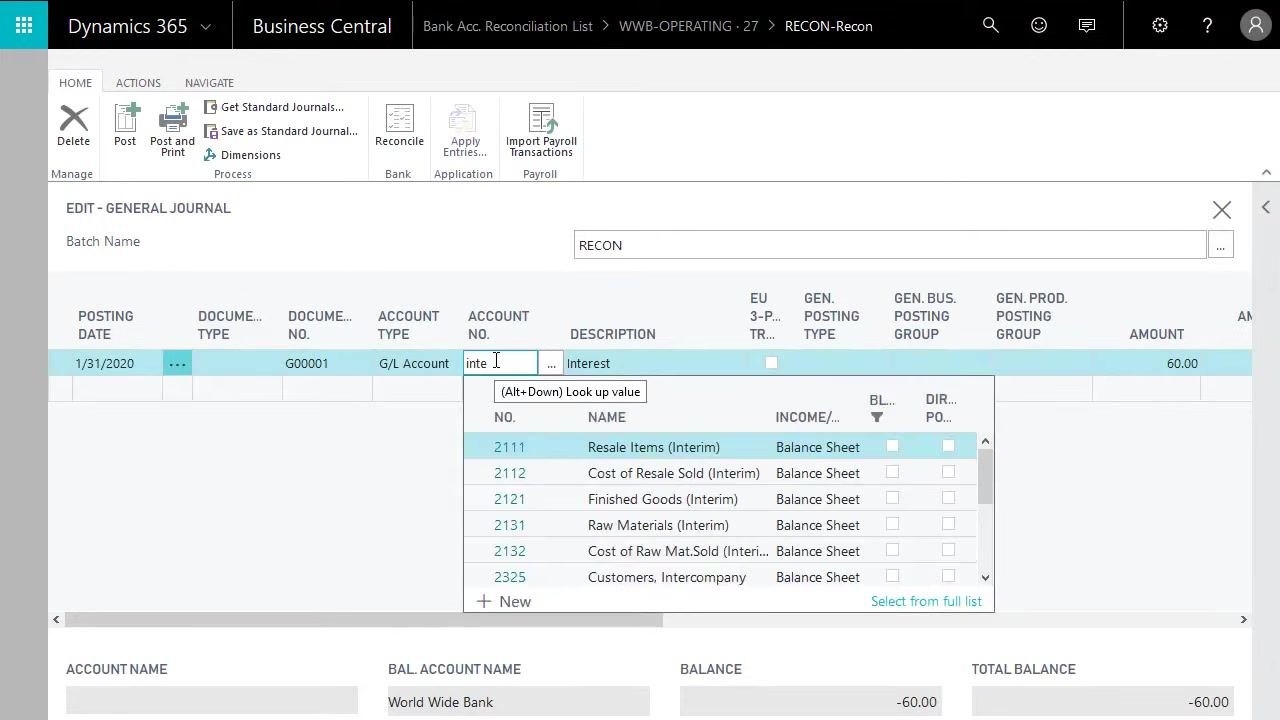Image resolution: width=1280 pixels, height=720 pixels.
Task: Expand the right side pane chevron
Action: (x=1266, y=207)
